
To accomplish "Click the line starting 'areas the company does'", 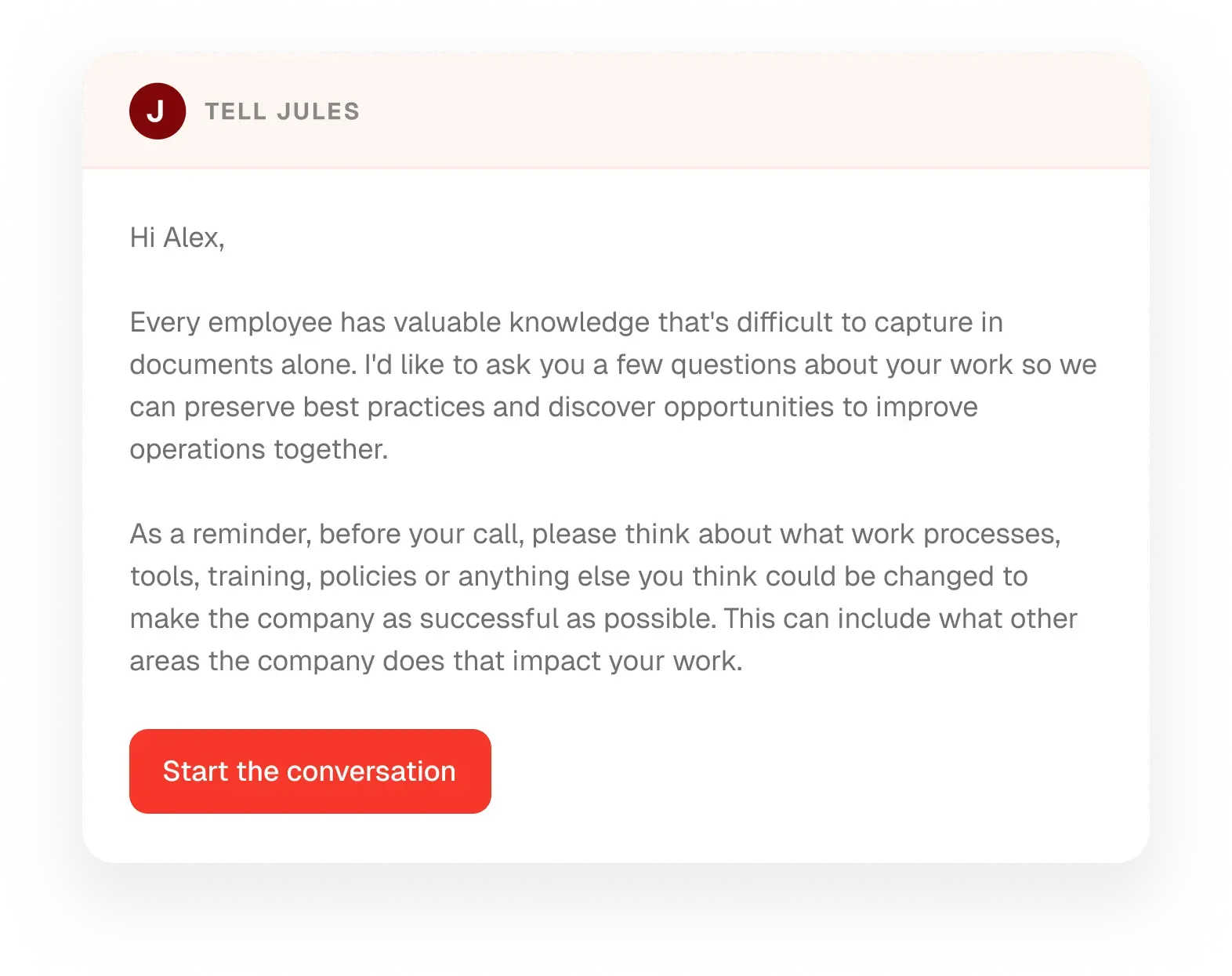I will (x=437, y=661).
